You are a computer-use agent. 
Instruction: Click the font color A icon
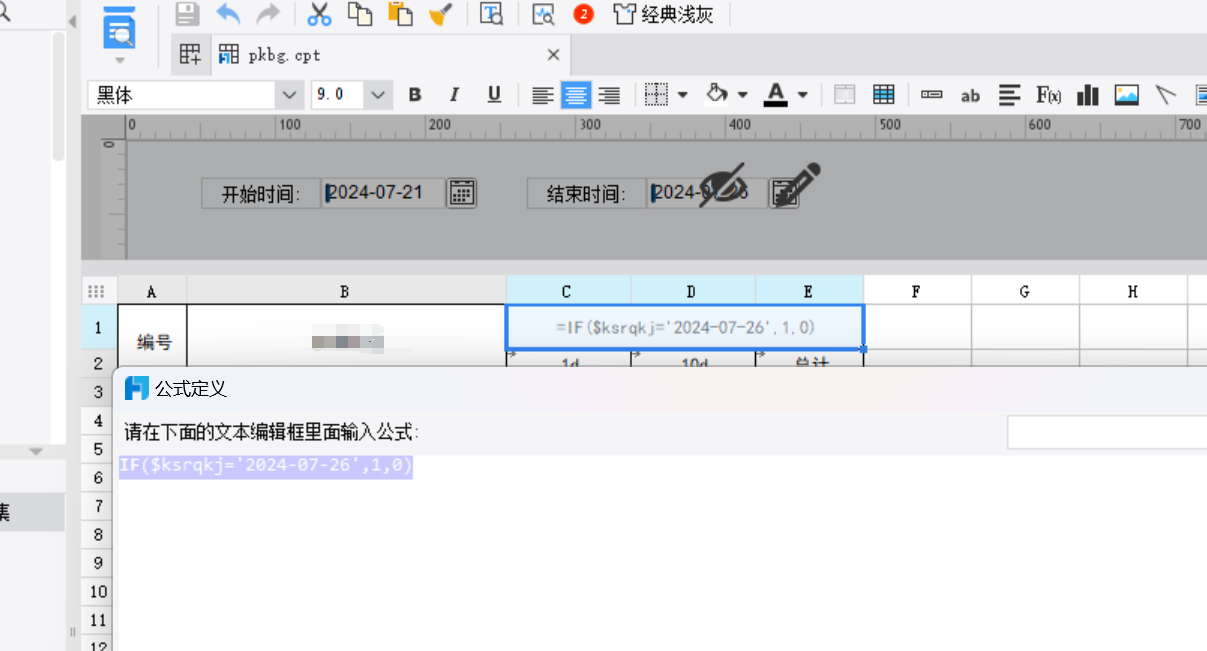(776, 95)
